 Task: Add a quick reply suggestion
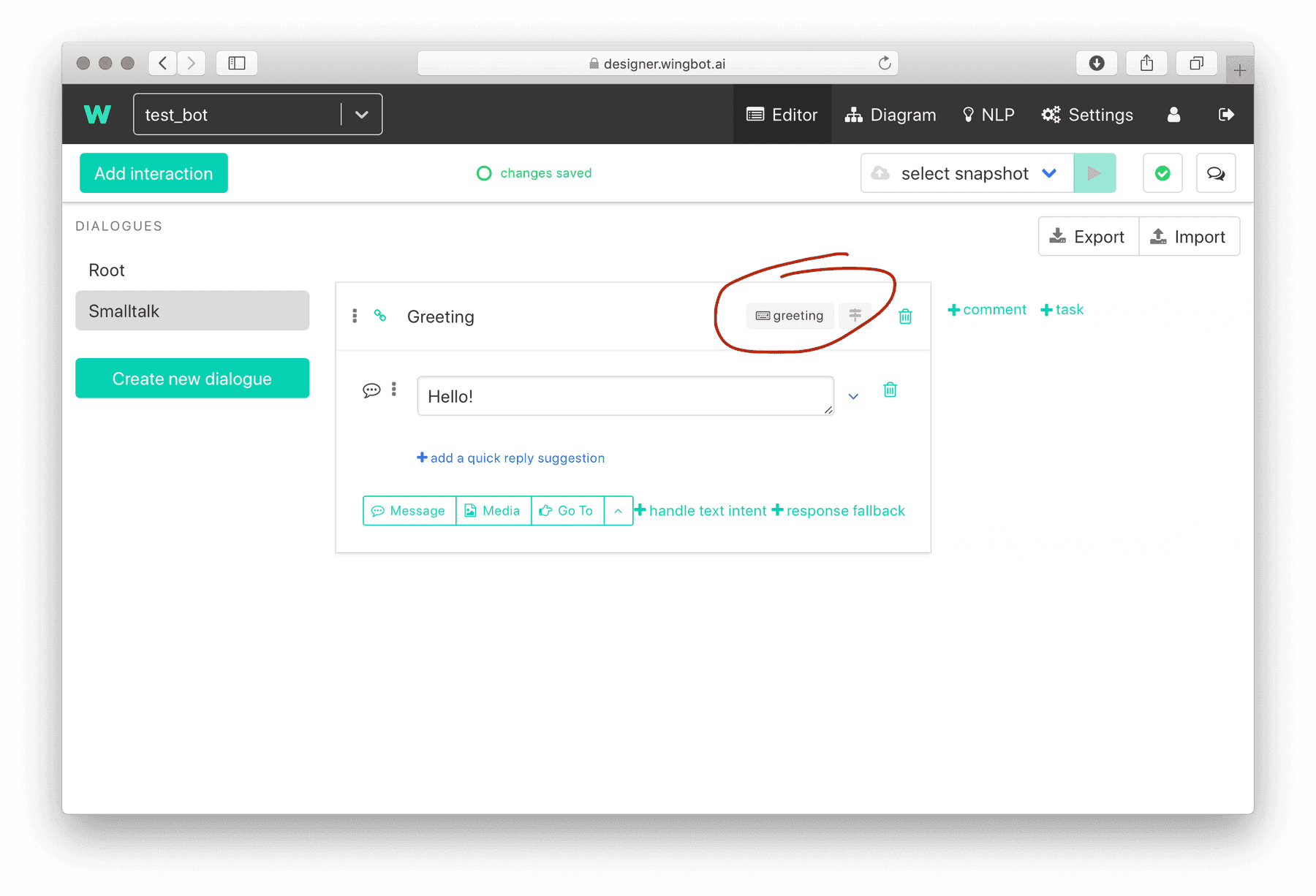[510, 458]
